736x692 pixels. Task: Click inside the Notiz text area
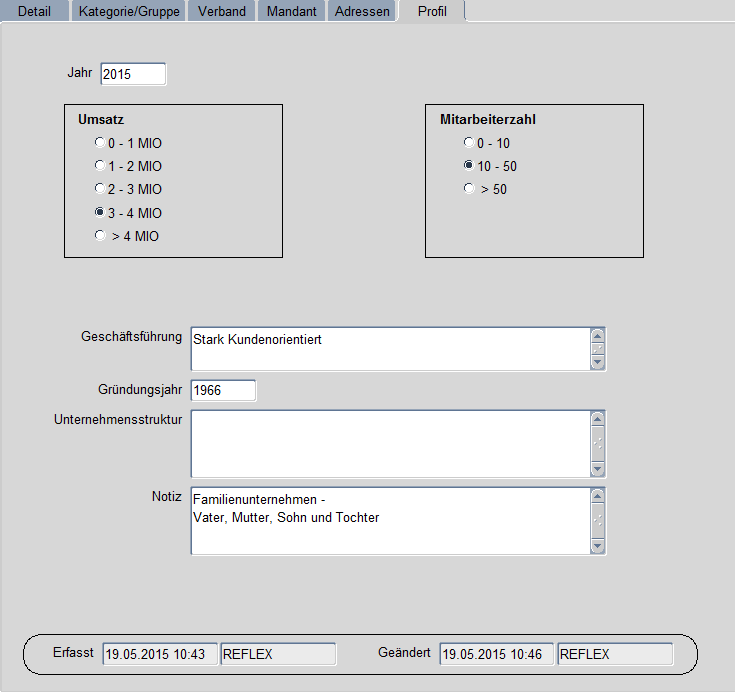click(388, 520)
